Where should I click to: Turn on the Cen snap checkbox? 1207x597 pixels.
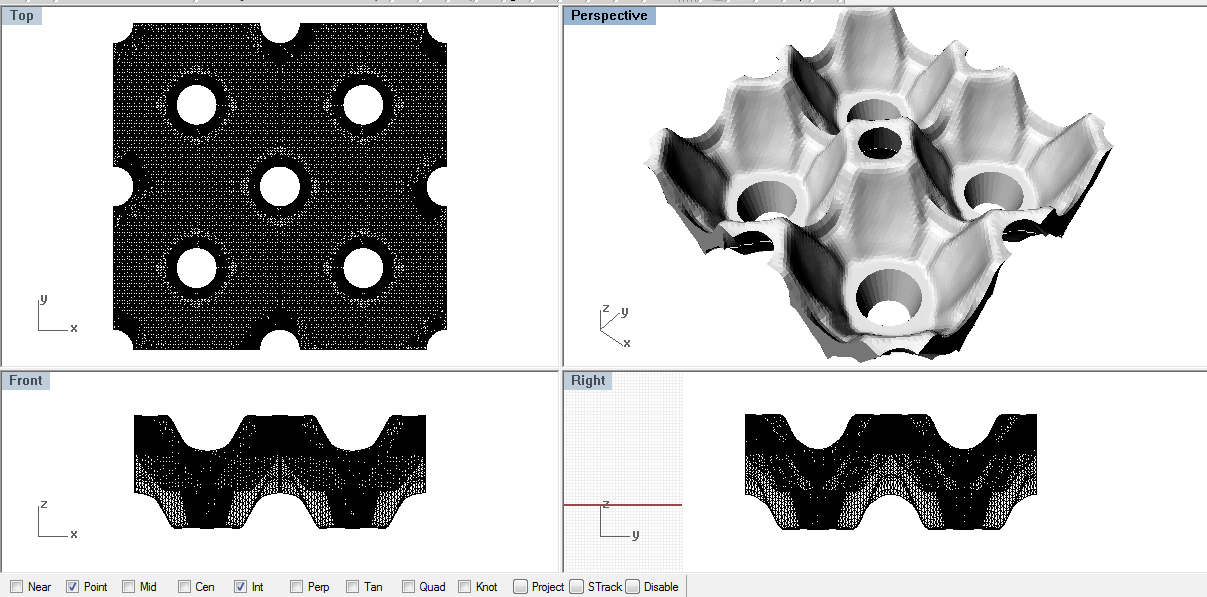tap(184, 587)
